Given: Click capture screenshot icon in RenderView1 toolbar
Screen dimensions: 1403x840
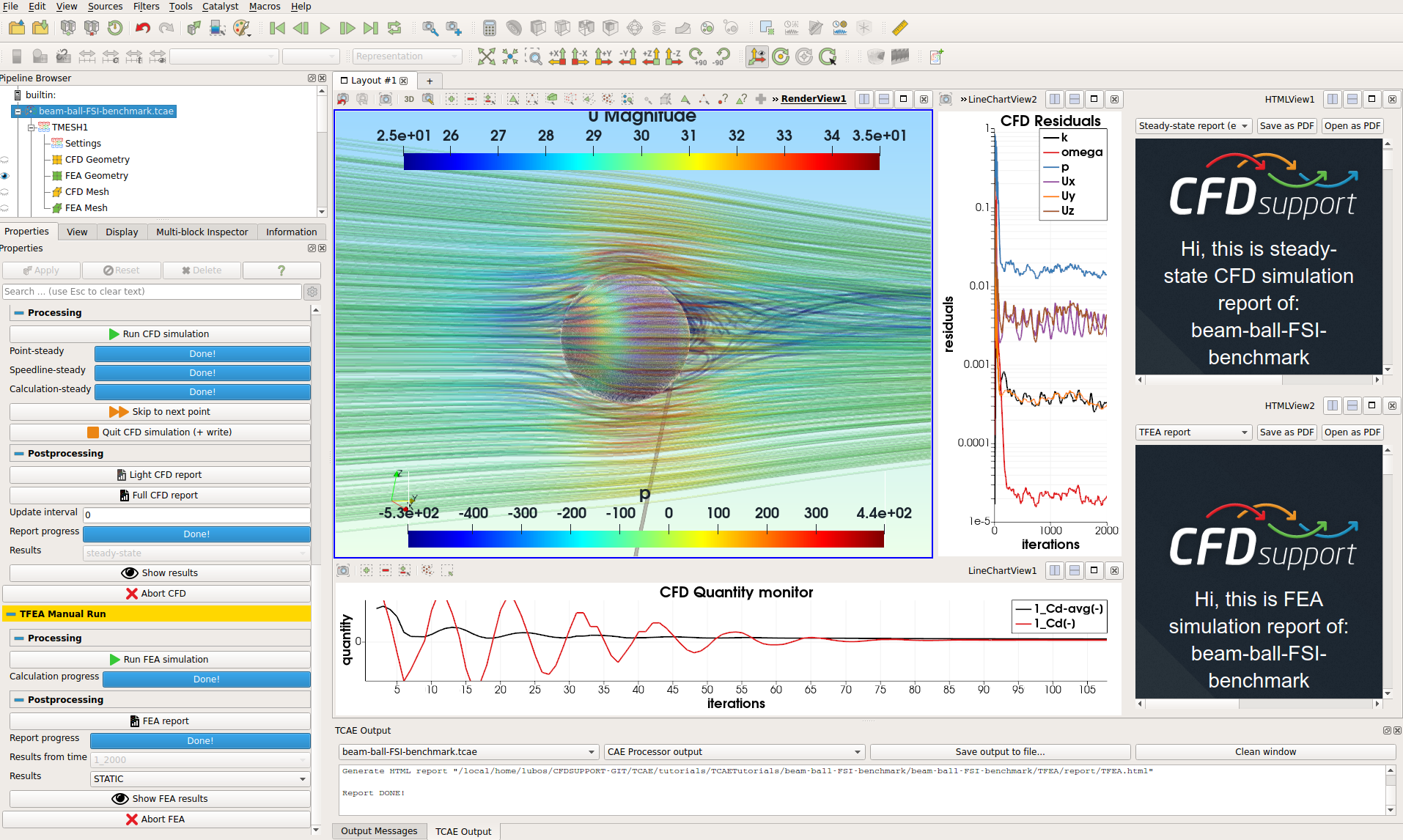Looking at the screenshot, I should coord(386,99).
